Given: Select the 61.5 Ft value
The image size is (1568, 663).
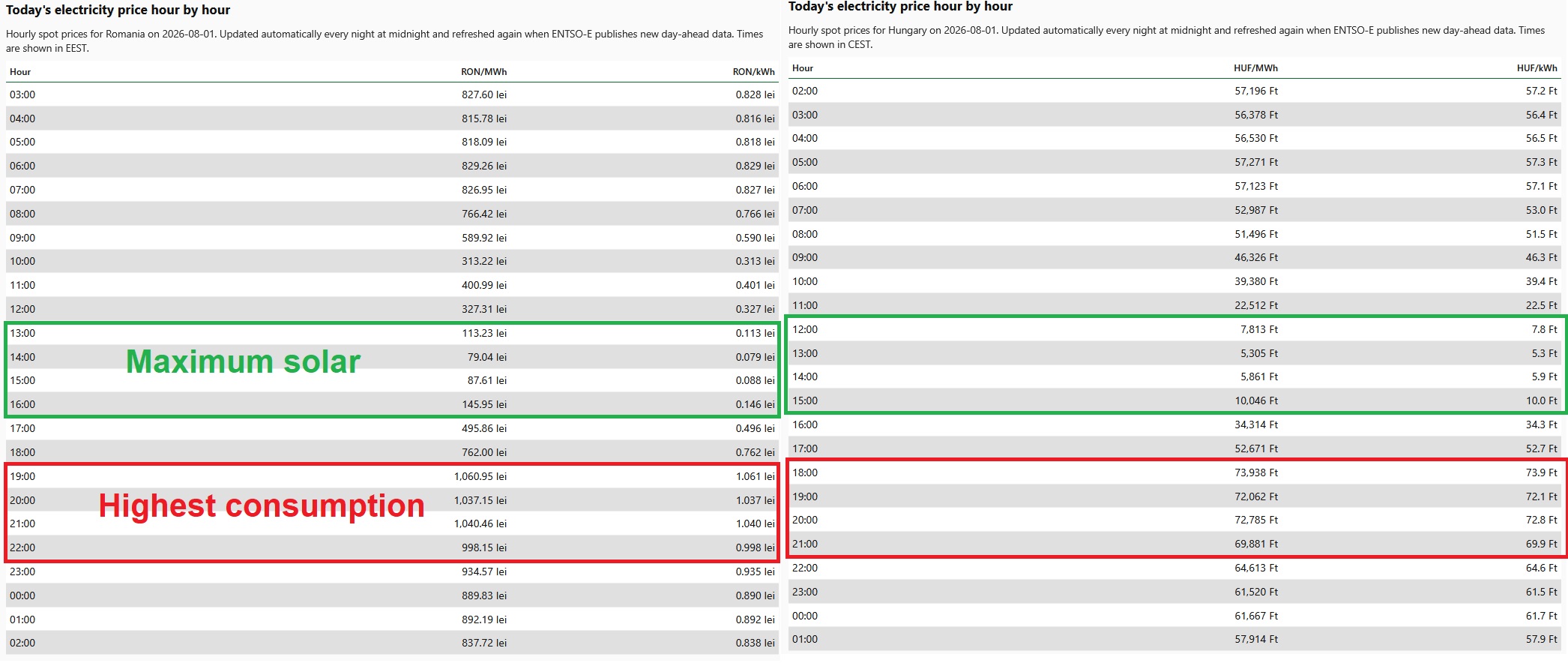Looking at the screenshot, I should (1542, 592).
